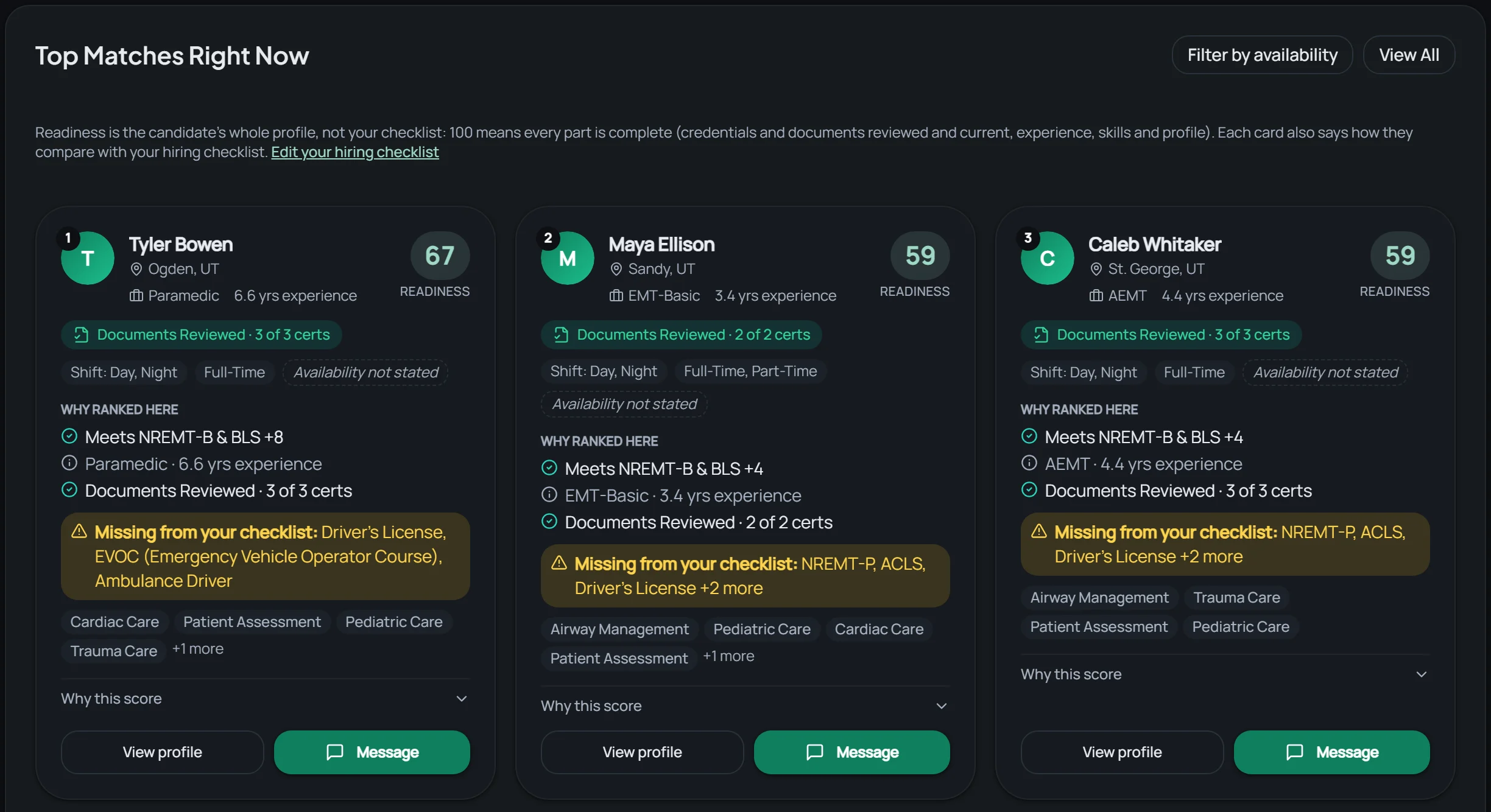This screenshot has width=1491, height=812.
Task: Click the Trauma Care tag on Caleb's card
Action: (x=1236, y=598)
